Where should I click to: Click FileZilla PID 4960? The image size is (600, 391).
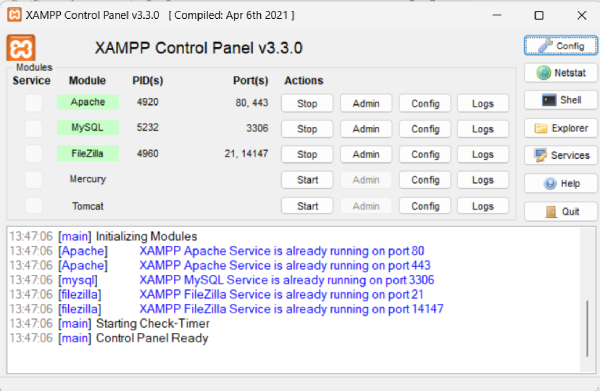point(148,153)
